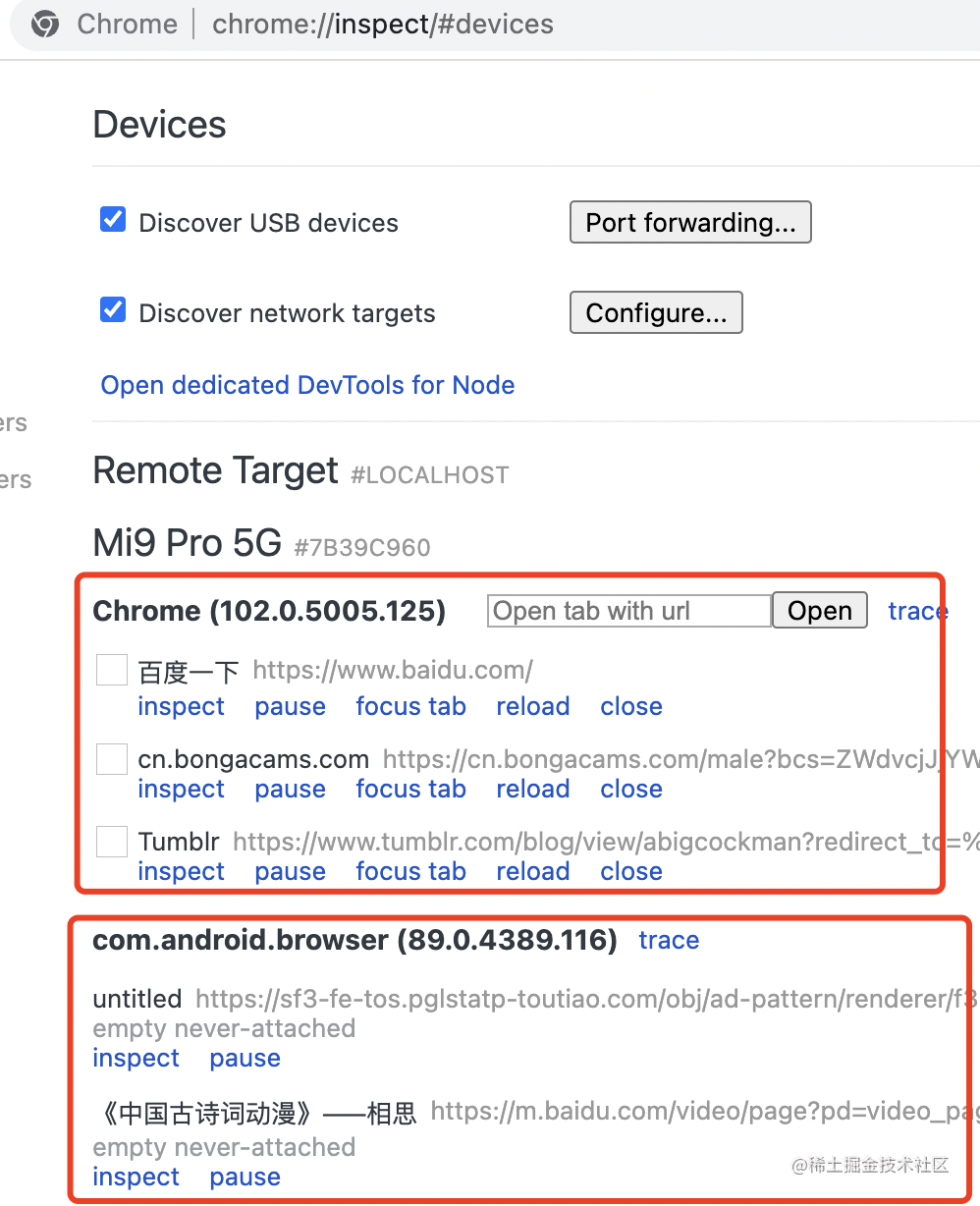This screenshot has width=980, height=1206.
Task: Inspect the Baidu tab
Action: pyautogui.click(x=181, y=706)
